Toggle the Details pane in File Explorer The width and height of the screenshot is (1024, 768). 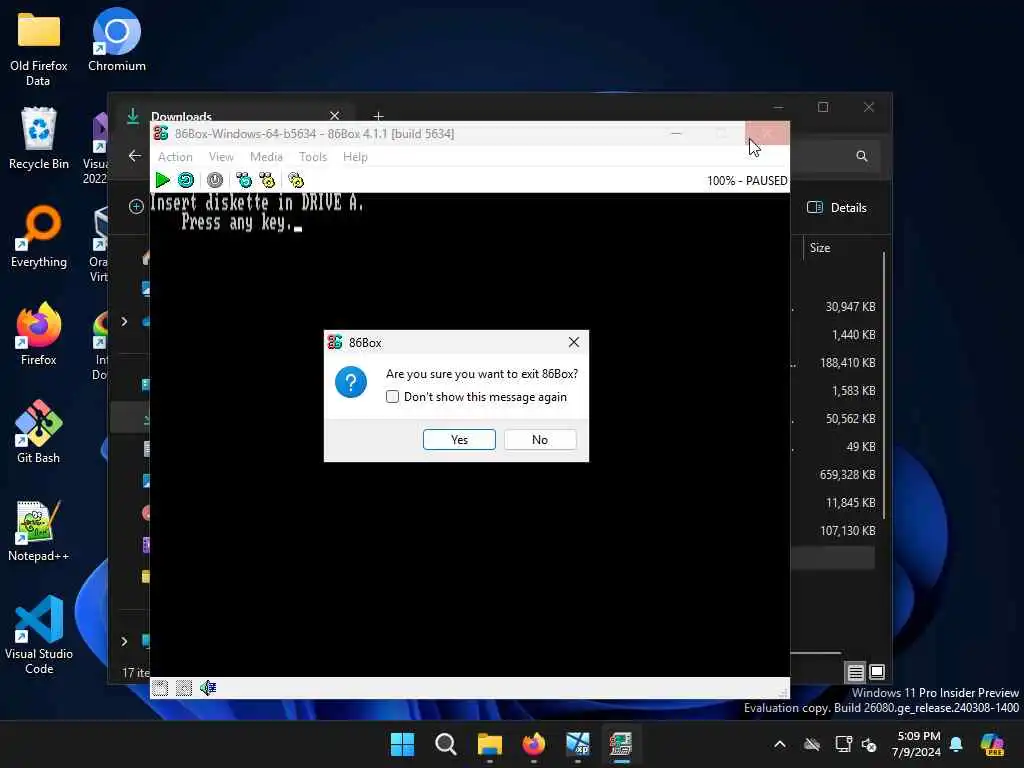click(x=837, y=208)
